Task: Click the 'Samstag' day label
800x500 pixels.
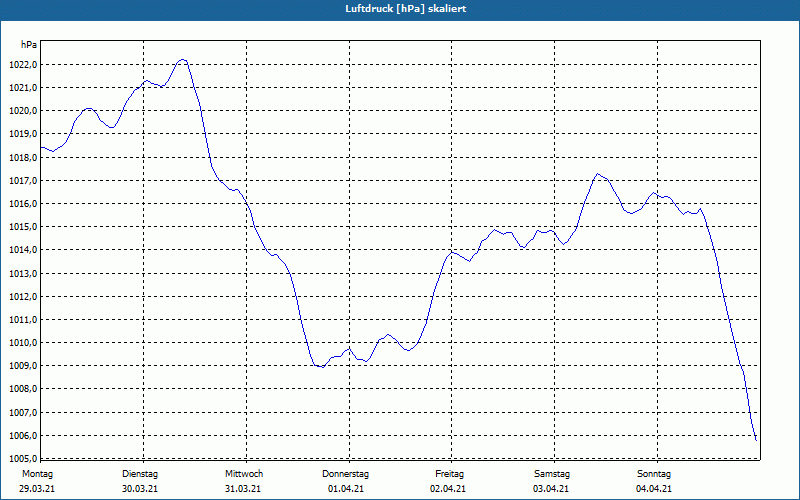Action: pyautogui.click(x=552, y=474)
